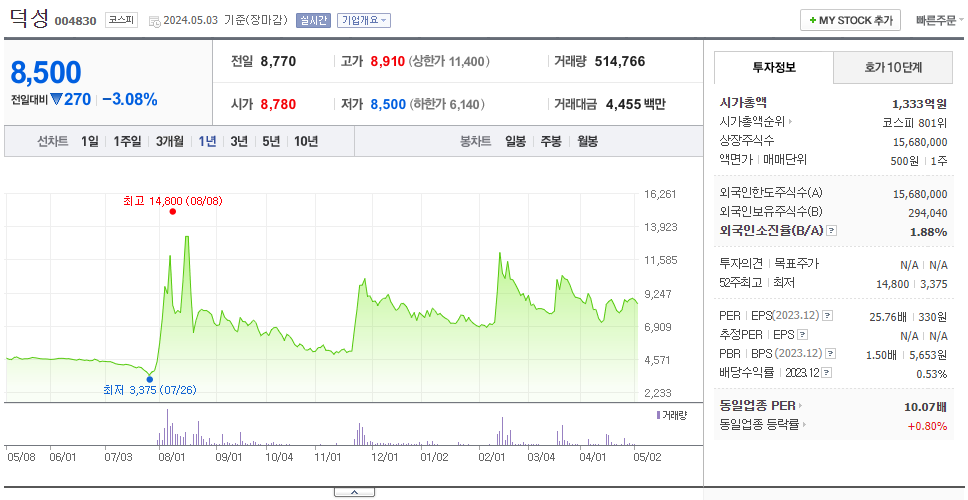Click the 시가 value 8,780

point(278,104)
